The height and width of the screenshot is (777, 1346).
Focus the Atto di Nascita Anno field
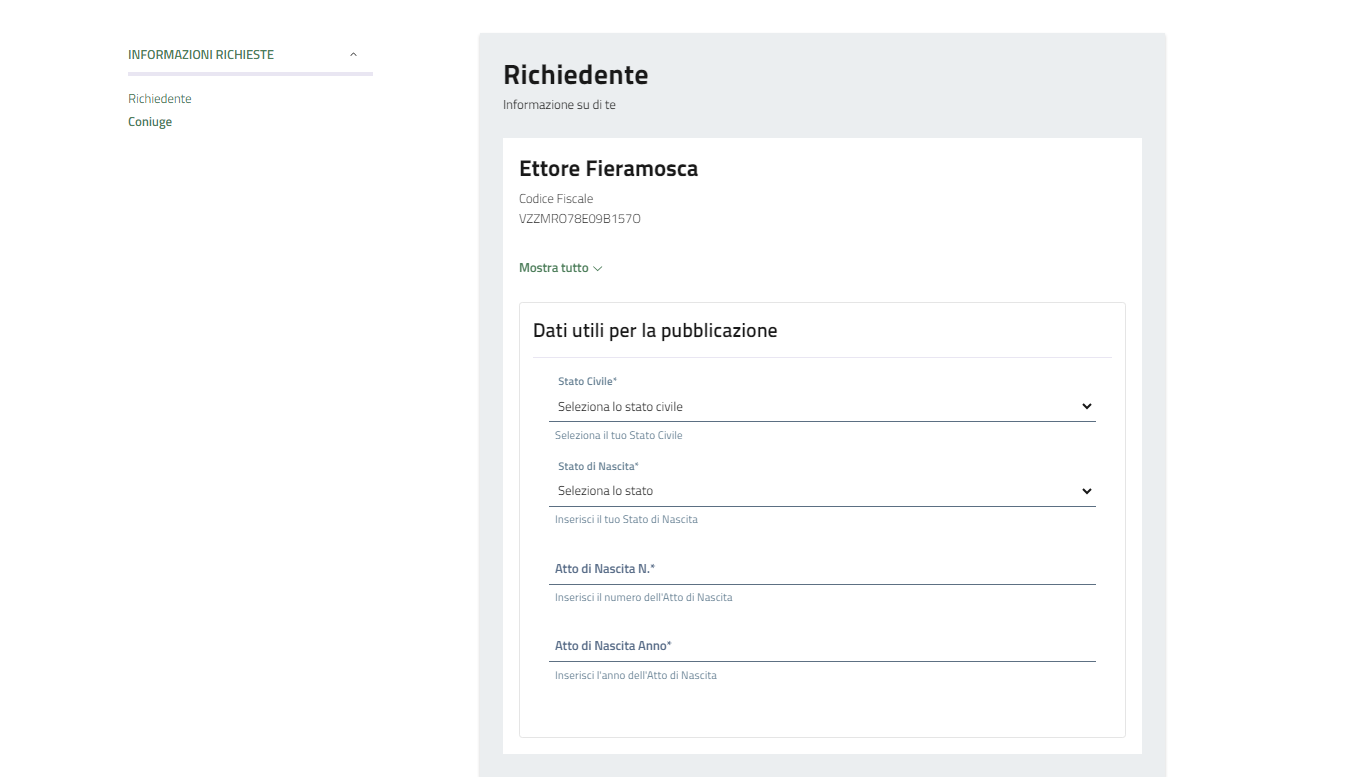click(x=822, y=646)
